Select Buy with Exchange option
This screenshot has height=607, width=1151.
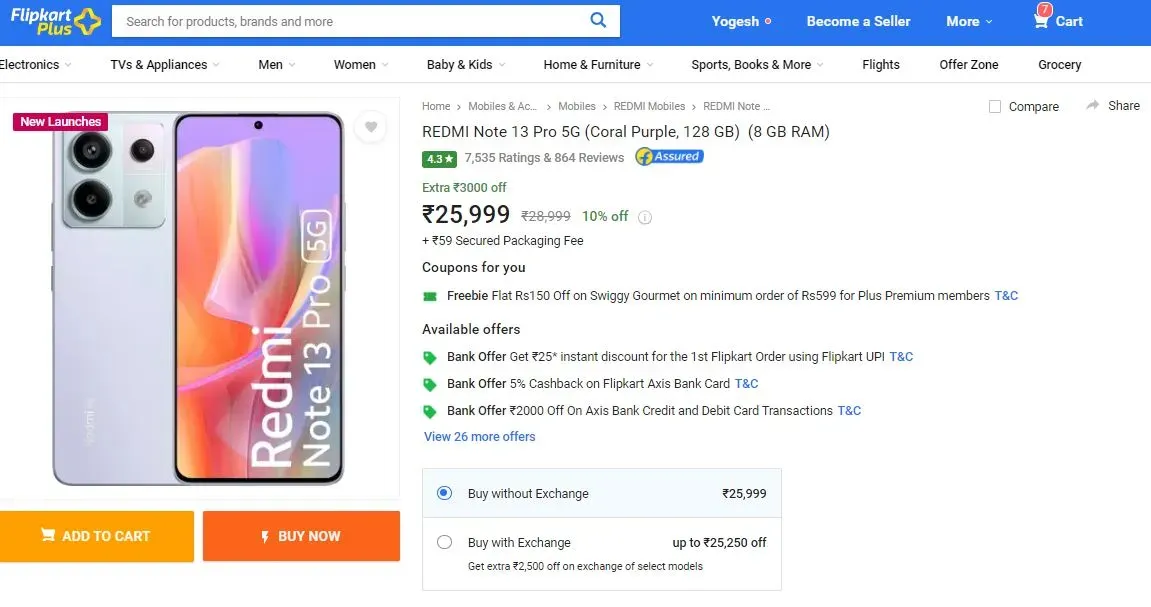click(x=444, y=542)
